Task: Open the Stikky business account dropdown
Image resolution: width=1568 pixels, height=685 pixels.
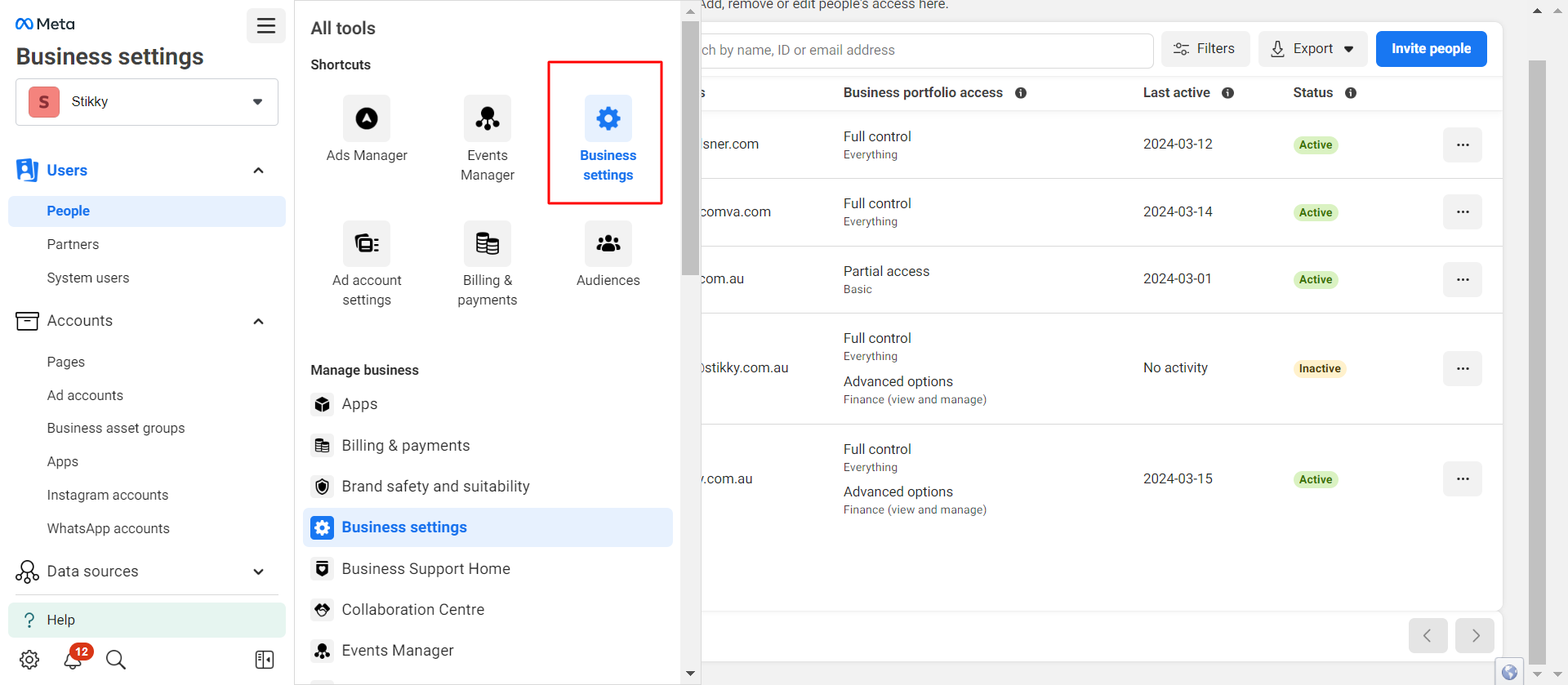Action: [147, 102]
